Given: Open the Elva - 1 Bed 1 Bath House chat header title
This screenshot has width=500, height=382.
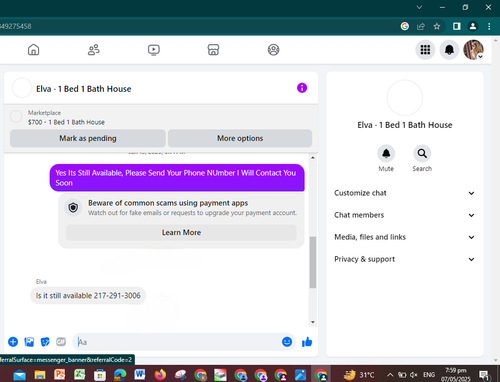Looking at the screenshot, I should (84, 89).
